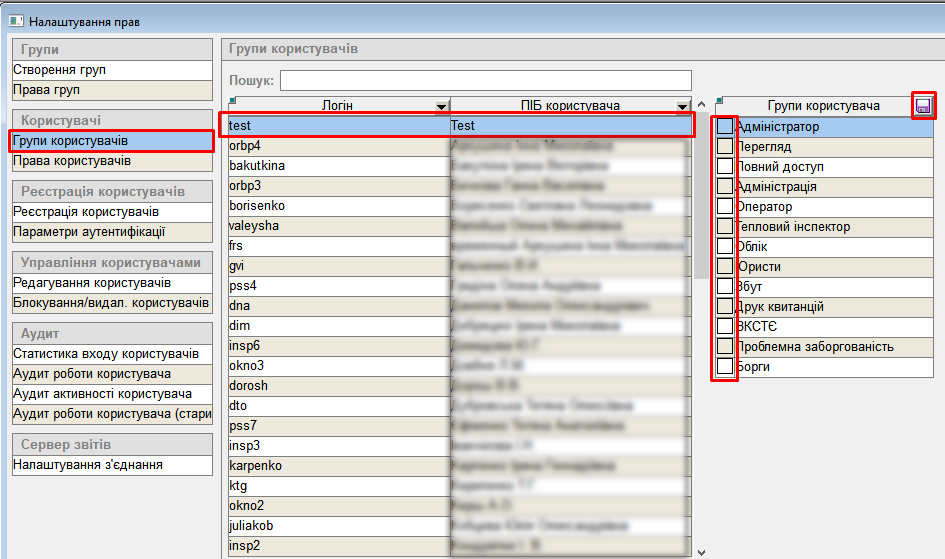The width and height of the screenshot is (945, 559).
Task: Click the user list scroll up arrow
Action: pyautogui.click(x=700, y=104)
